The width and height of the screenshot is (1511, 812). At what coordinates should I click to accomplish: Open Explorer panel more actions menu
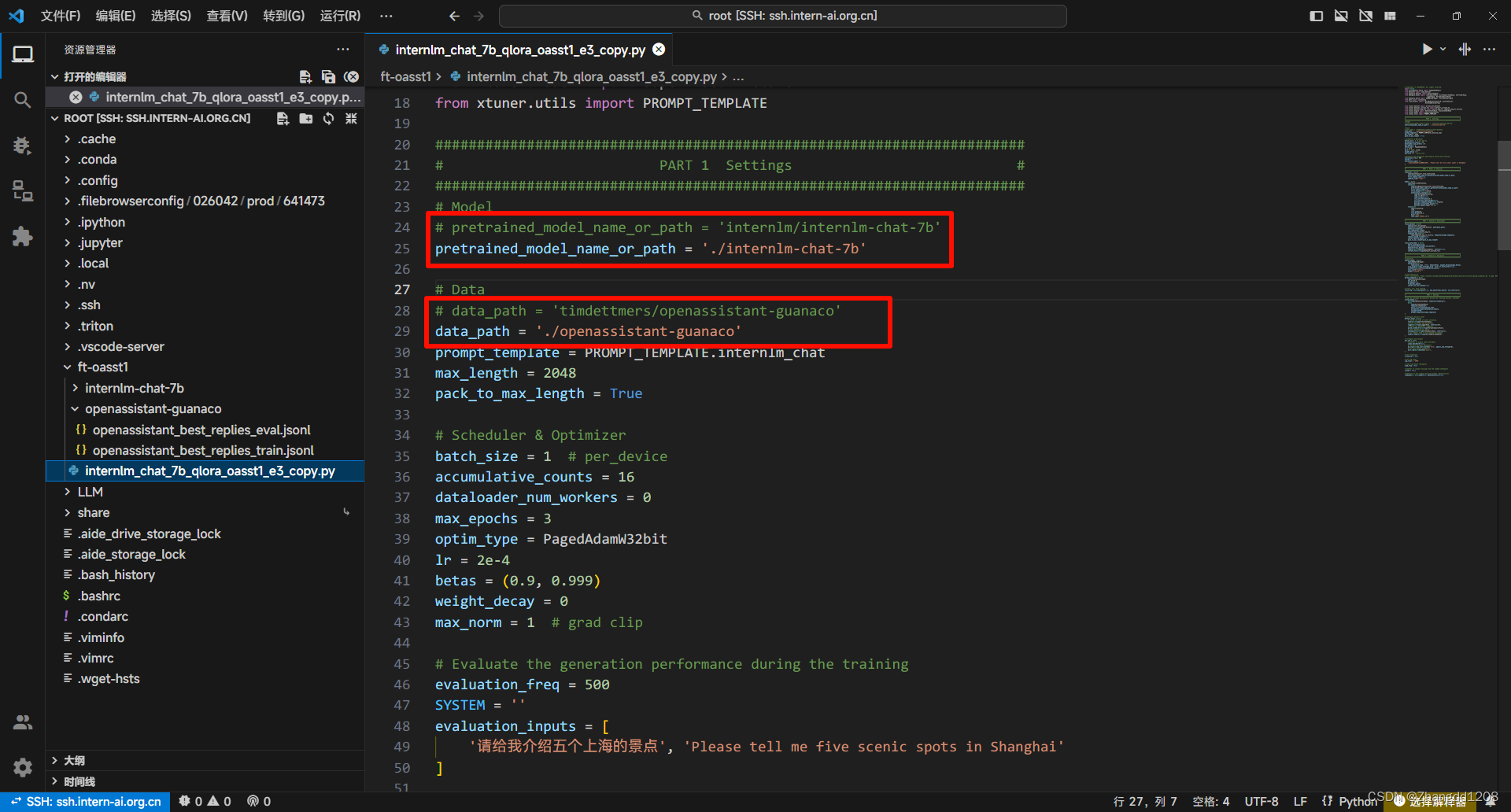coord(343,49)
